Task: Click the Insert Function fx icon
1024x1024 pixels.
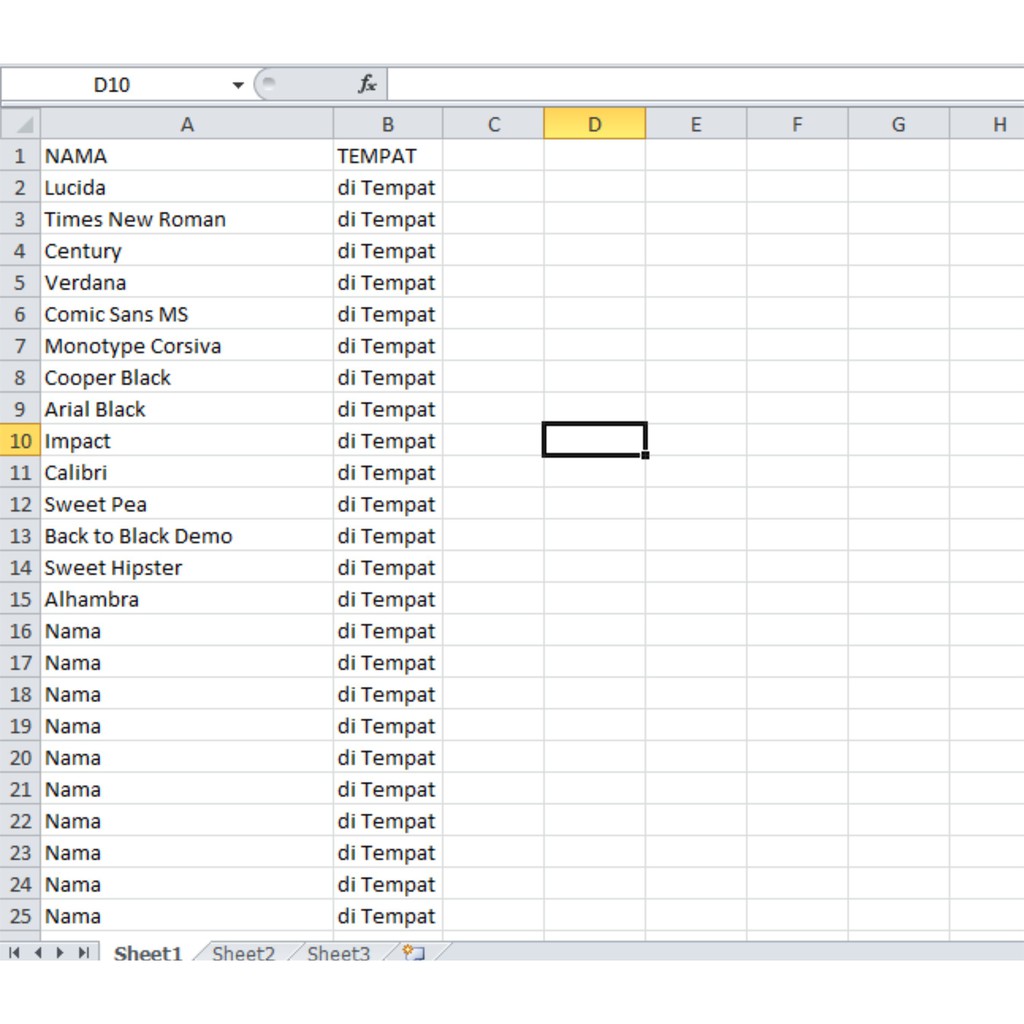Action: [x=367, y=85]
